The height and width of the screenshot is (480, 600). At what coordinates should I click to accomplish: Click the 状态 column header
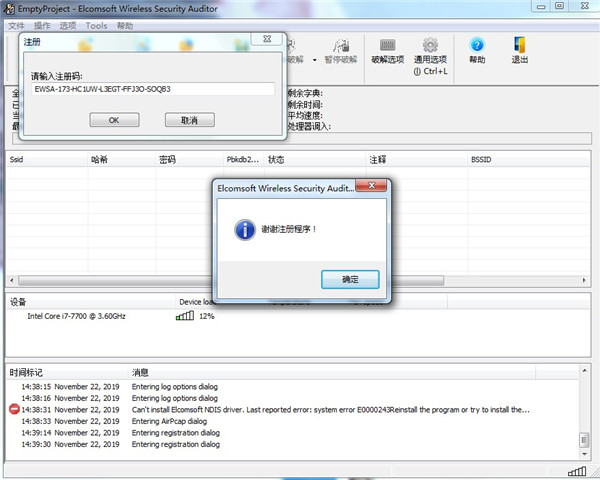tap(315, 159)
